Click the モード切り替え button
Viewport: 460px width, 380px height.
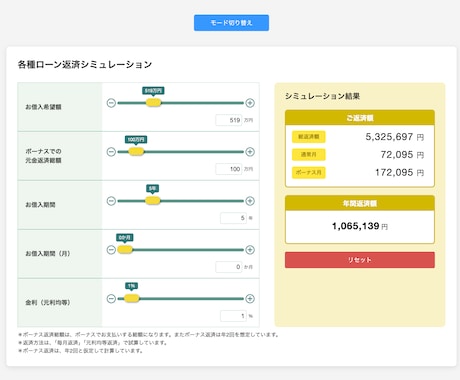[x=231, y=23]
